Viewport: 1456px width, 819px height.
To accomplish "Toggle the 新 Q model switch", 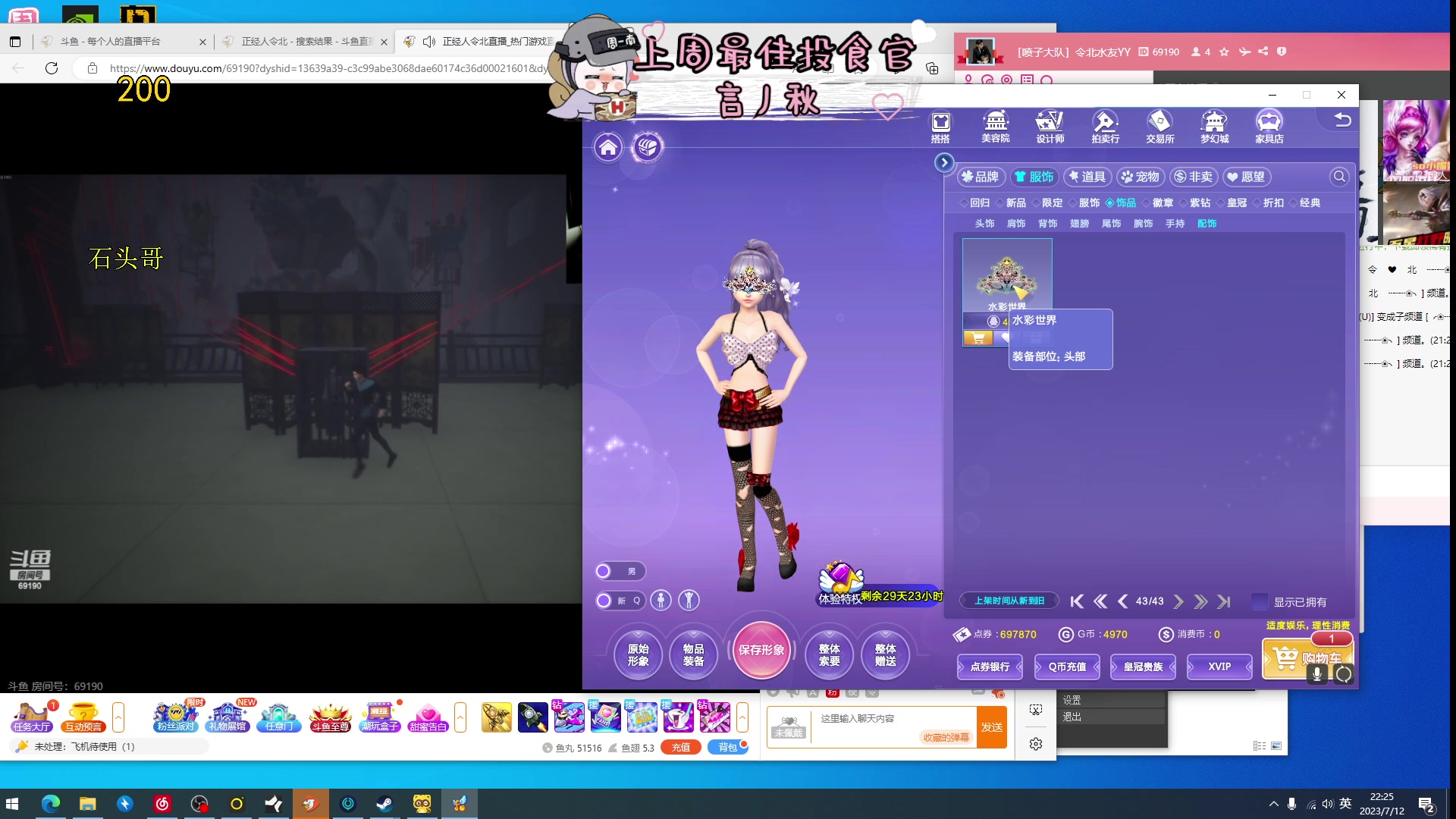I will [x=620, y=601].
